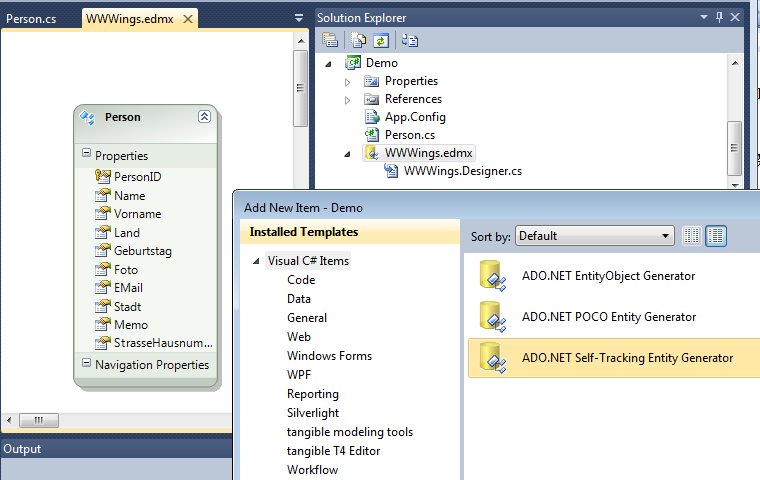Switch templates to medium icons list view
760x480 pixels.
pos(716,236)
